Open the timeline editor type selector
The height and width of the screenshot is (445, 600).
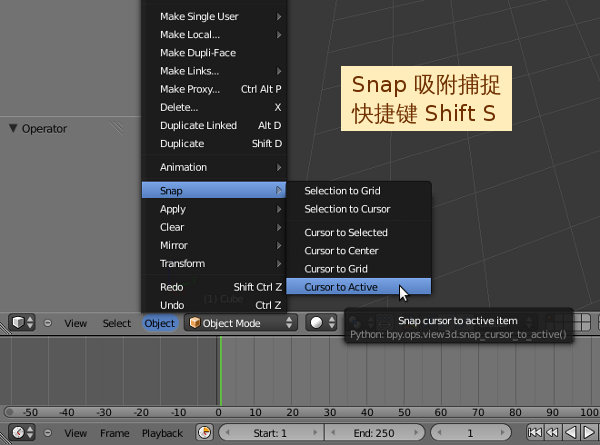pos(21,433)
